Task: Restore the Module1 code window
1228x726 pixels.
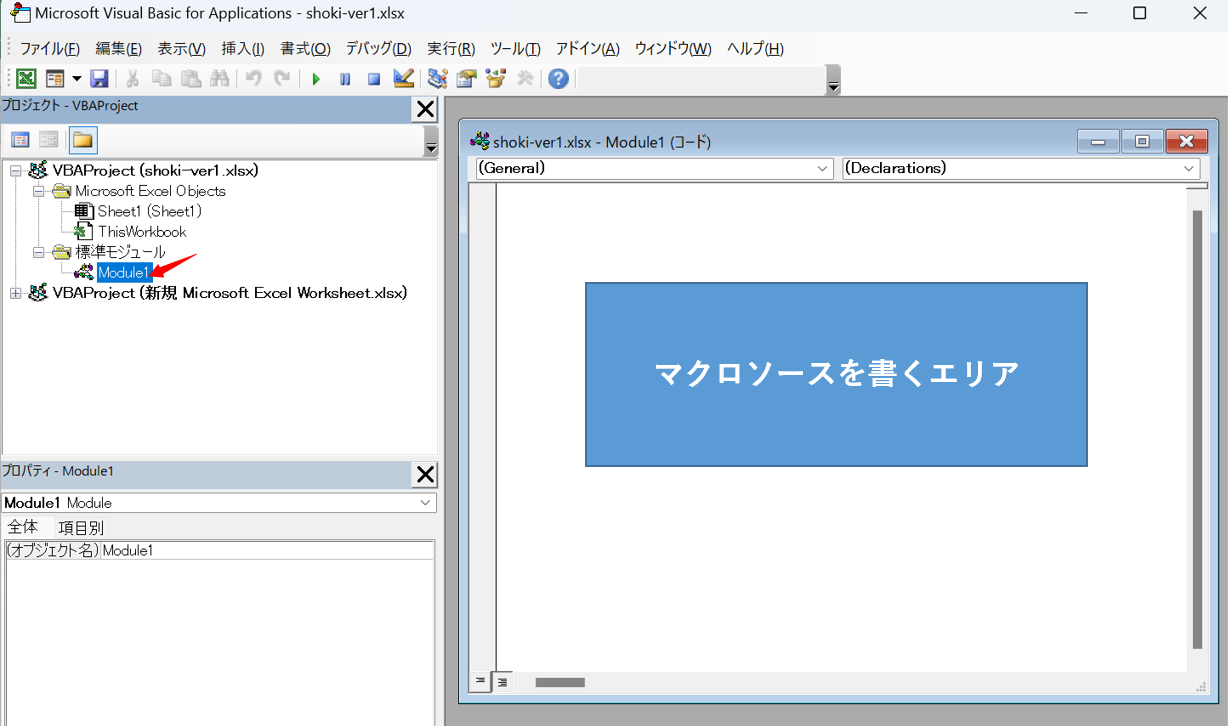Action: pyautogui.click(x=1142, y=142)
